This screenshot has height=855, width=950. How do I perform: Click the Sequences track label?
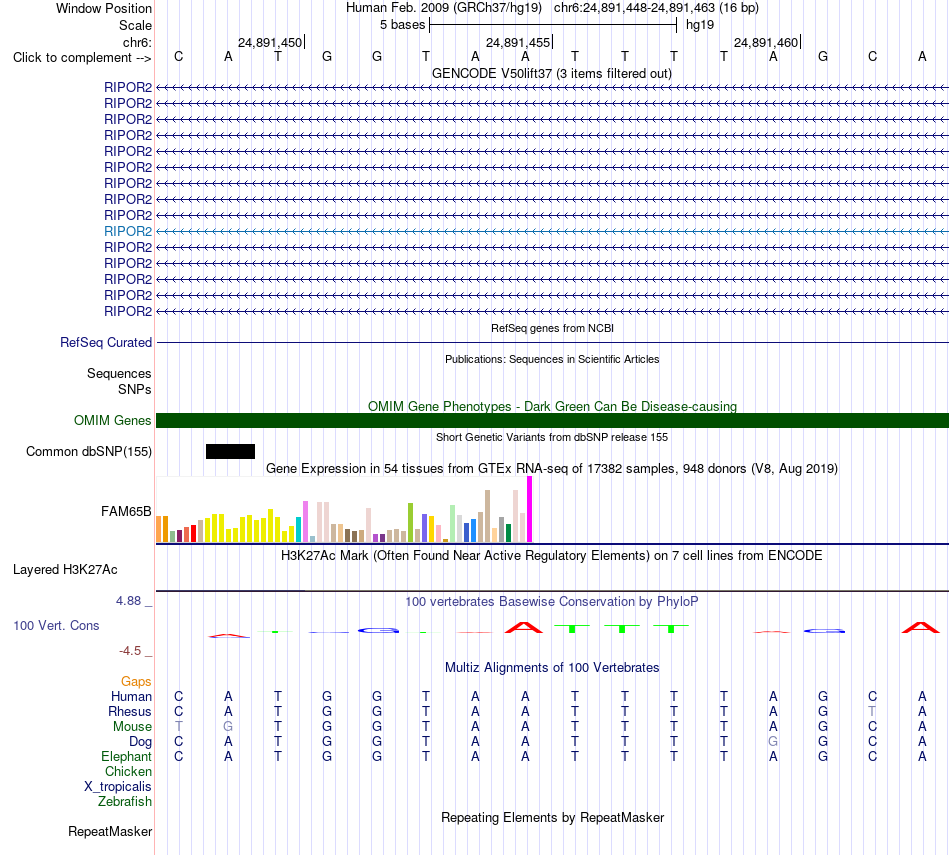[x=119, y=373]
